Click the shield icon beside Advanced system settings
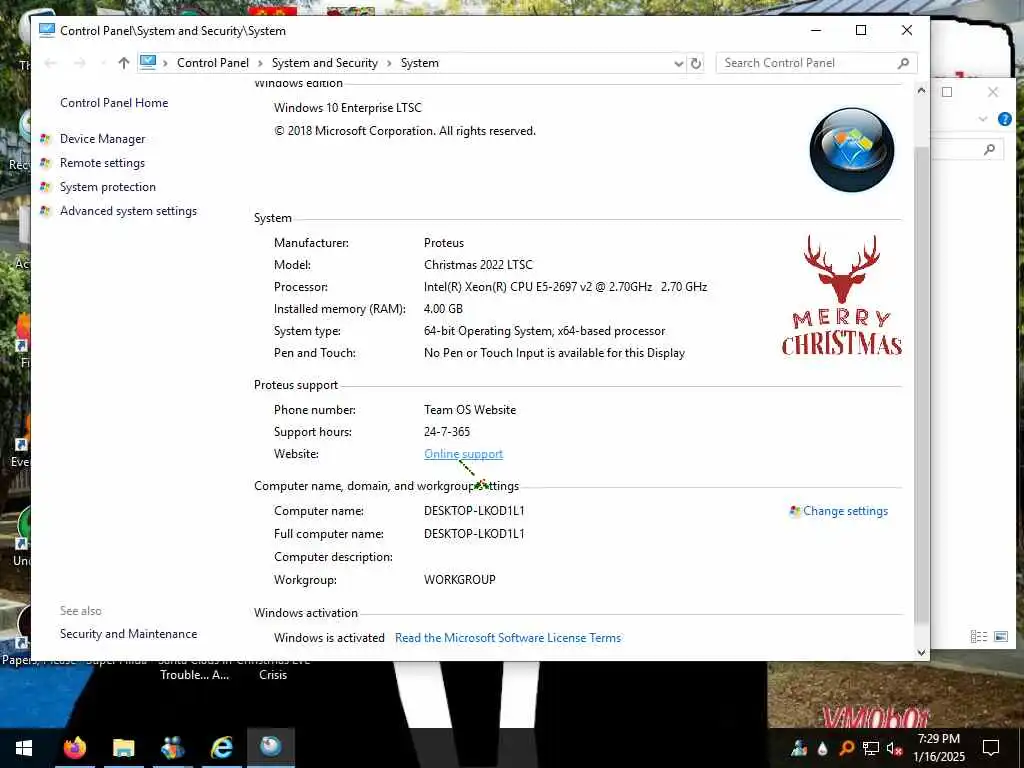 (45, 211)
